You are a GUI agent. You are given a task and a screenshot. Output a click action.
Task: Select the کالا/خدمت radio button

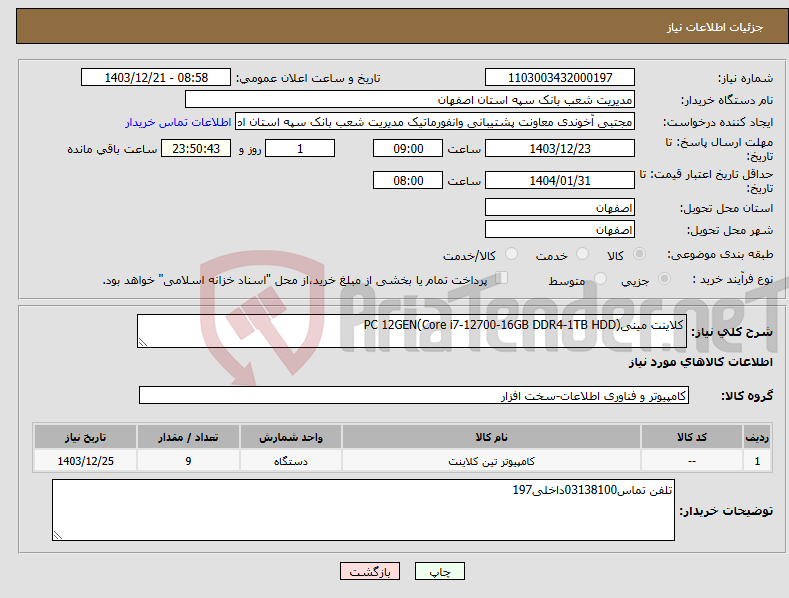point(511,254)
